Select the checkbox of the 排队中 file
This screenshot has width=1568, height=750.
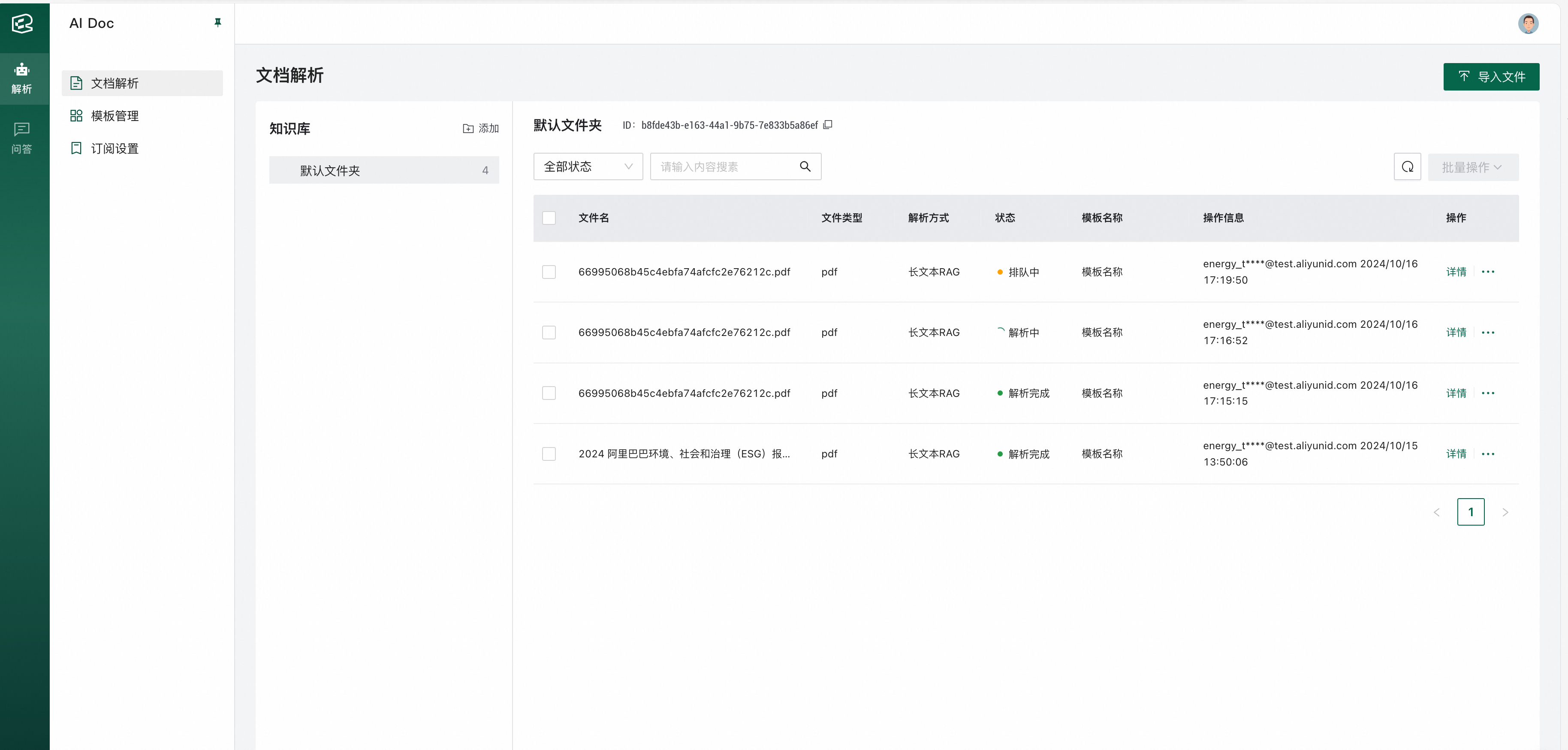coord(549,272)
